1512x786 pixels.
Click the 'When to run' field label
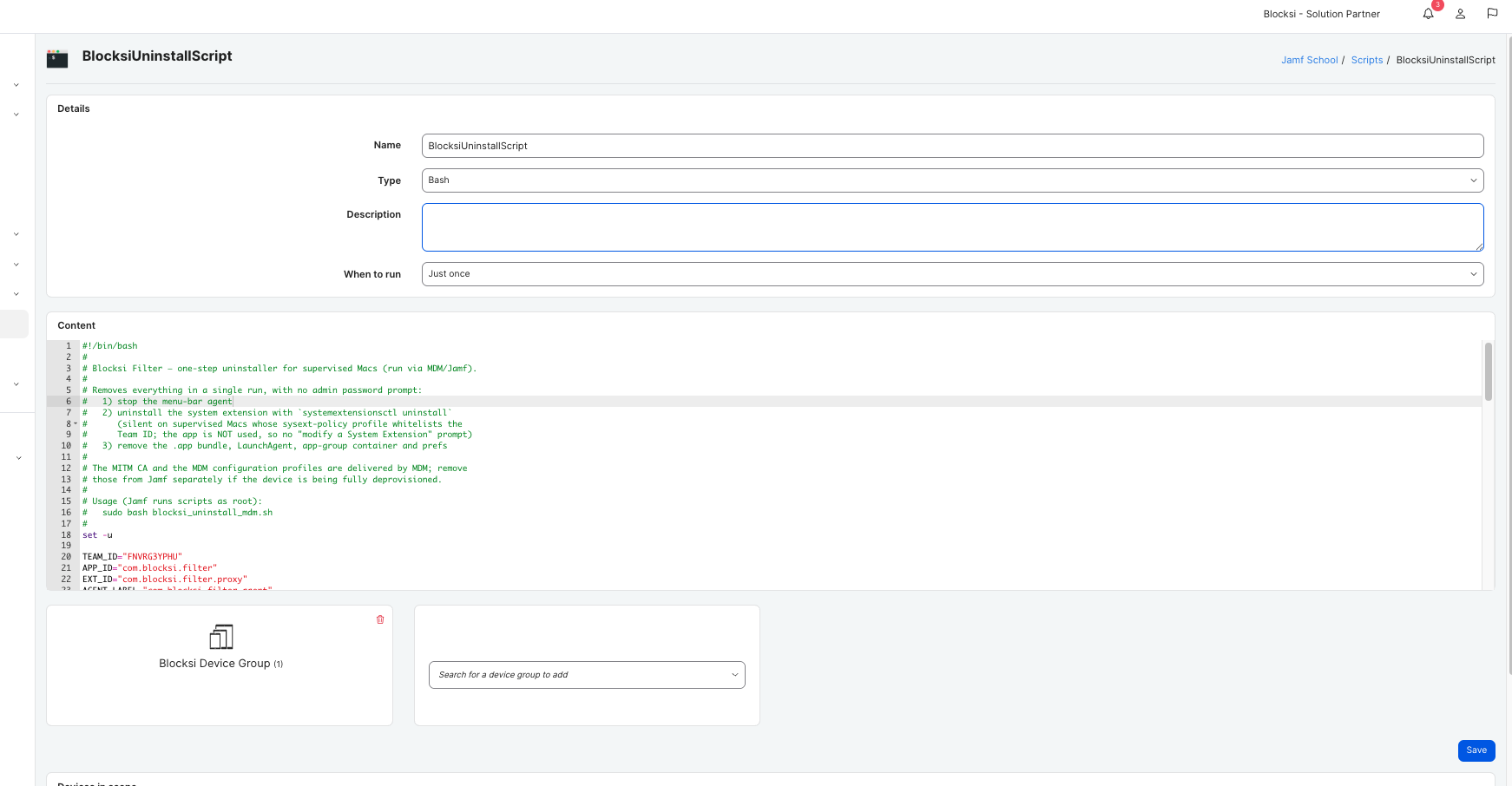372,274
